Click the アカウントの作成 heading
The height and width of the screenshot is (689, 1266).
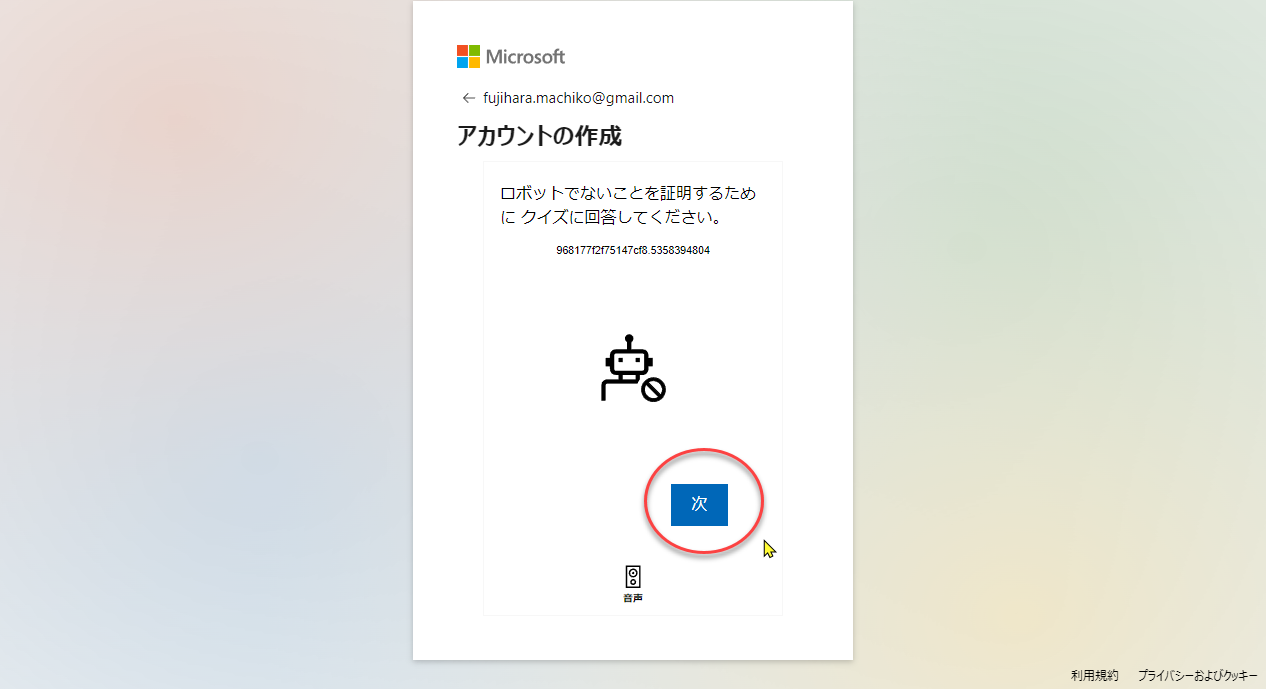(539, 136)
